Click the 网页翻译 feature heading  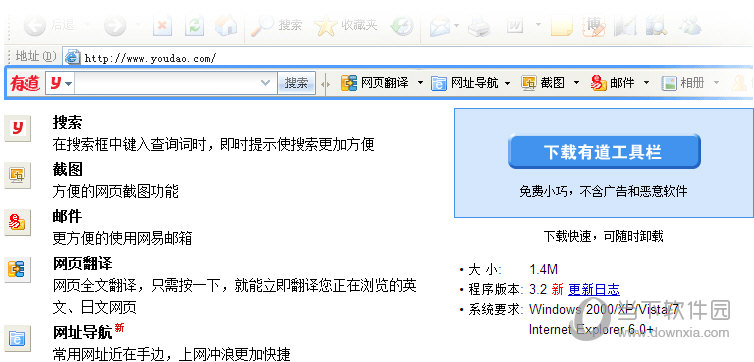click(82, 263)
